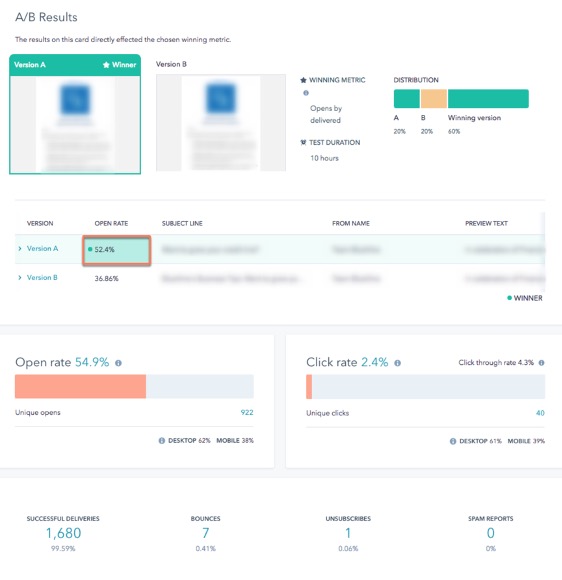Image resolution: width=562 pixels, height=580 pixels.
Task: Click the 0.06% unsubscribes percentage
Action: pyautogui.click(x=348, y=549)
